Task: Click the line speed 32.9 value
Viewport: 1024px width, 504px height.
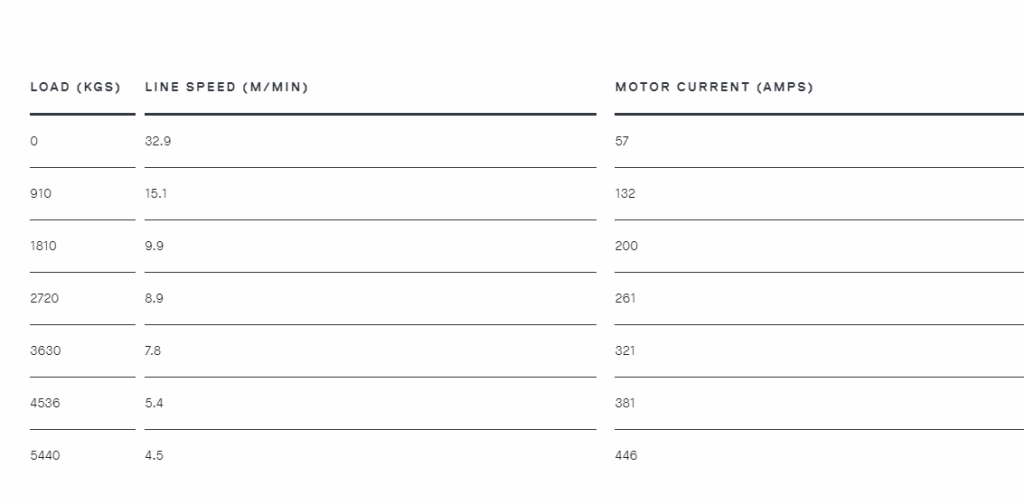Action: [158, 141]
